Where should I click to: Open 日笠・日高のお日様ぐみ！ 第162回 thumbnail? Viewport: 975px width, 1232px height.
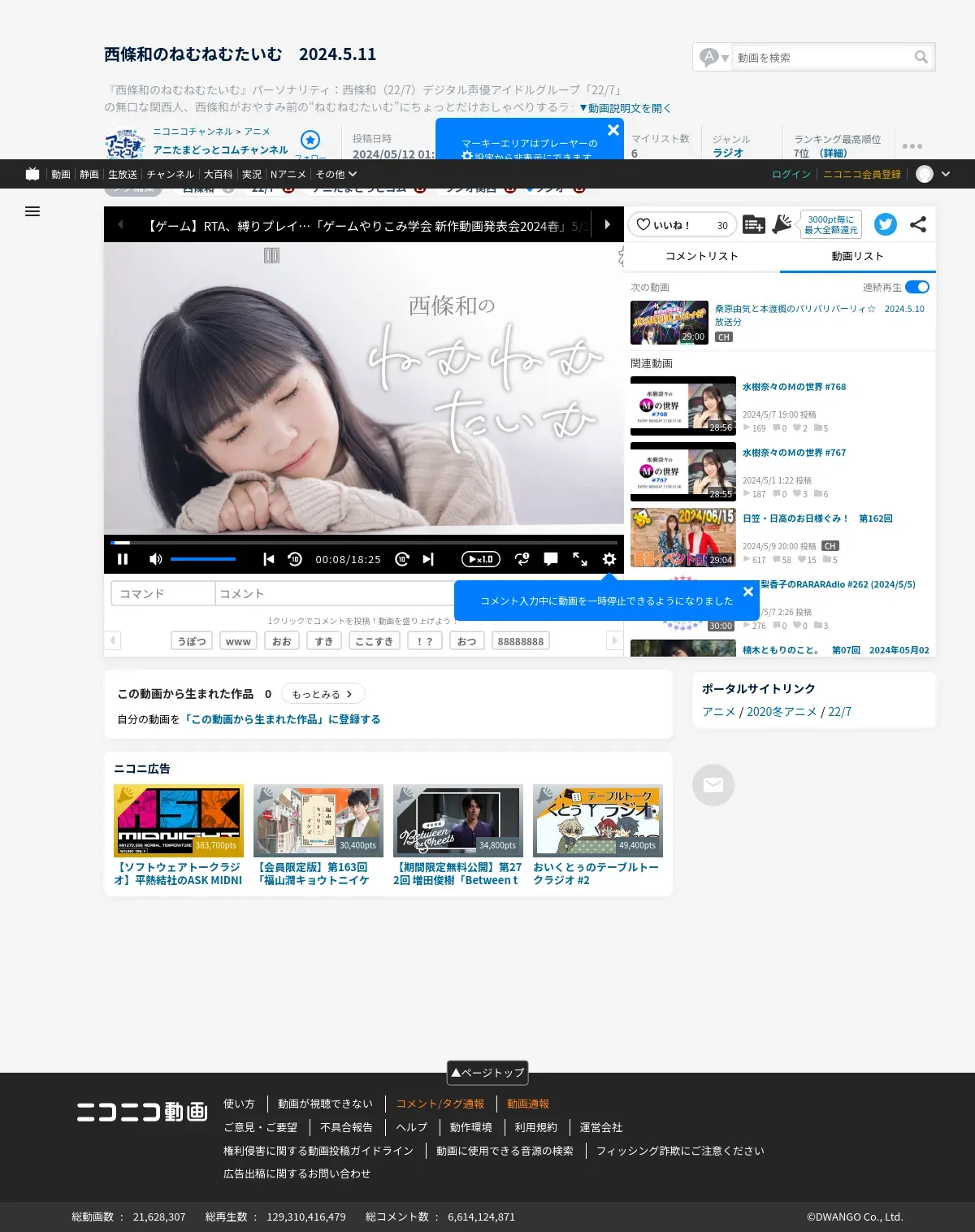[683, 537]
